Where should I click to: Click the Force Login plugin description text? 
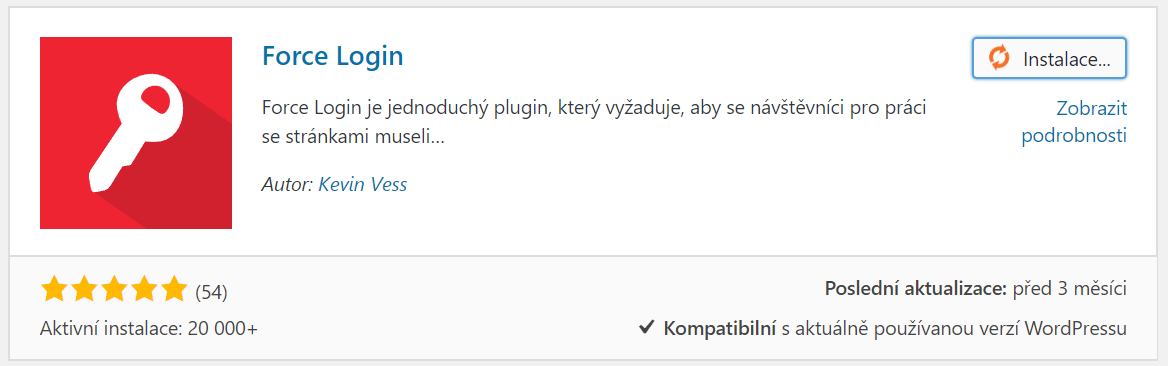tap(594, 122)
